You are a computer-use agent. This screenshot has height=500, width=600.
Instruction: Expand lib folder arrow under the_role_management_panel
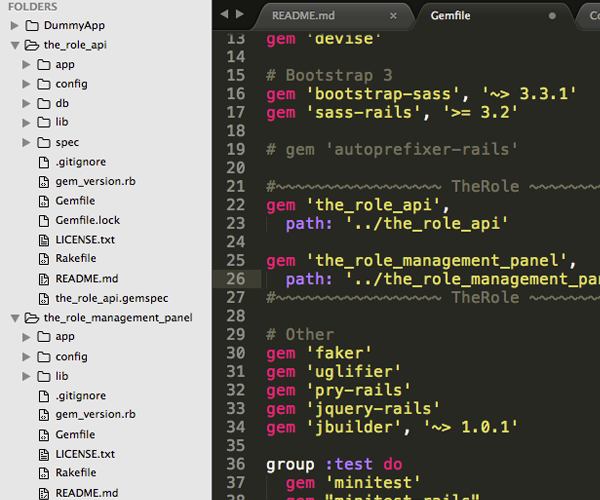coord(26,376)
